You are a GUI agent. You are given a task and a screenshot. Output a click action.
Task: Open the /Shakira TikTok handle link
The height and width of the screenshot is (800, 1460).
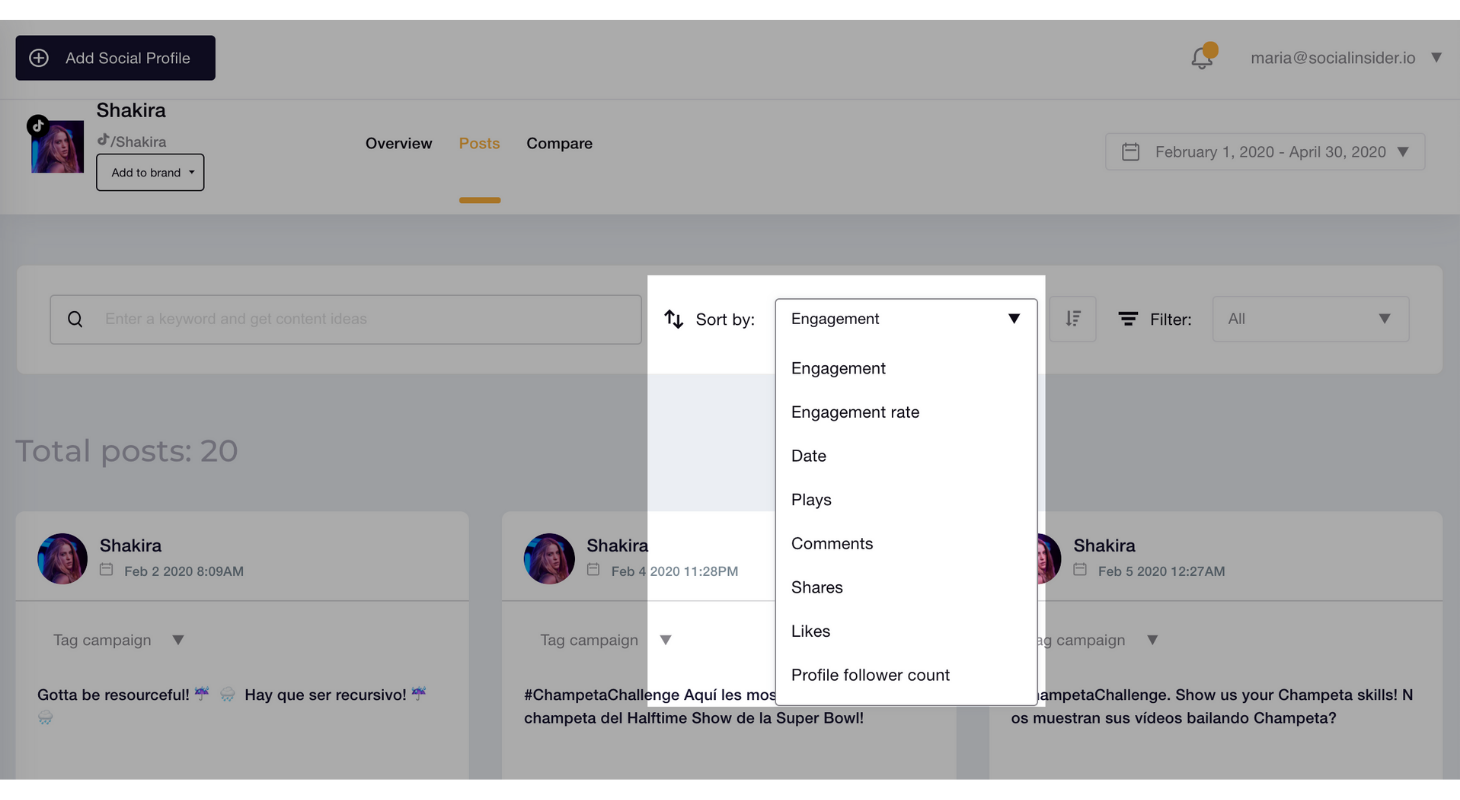[132, 141]
